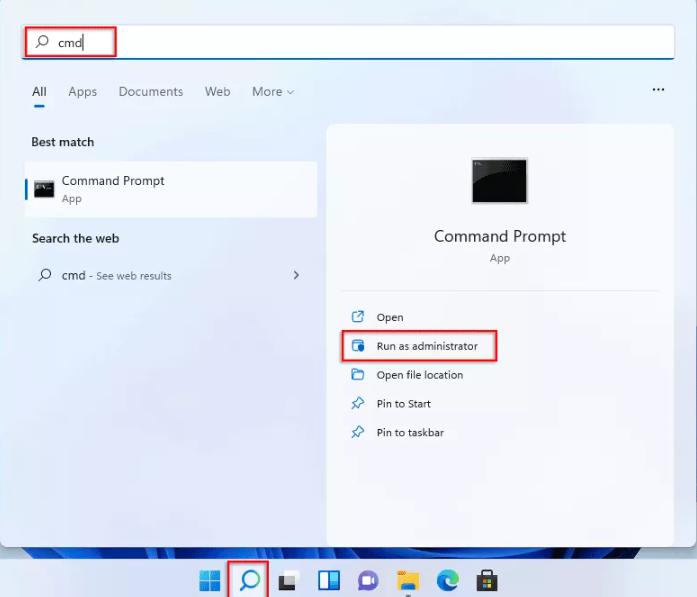
Task: Choose Pin to Start
Action: pos(404,404)
